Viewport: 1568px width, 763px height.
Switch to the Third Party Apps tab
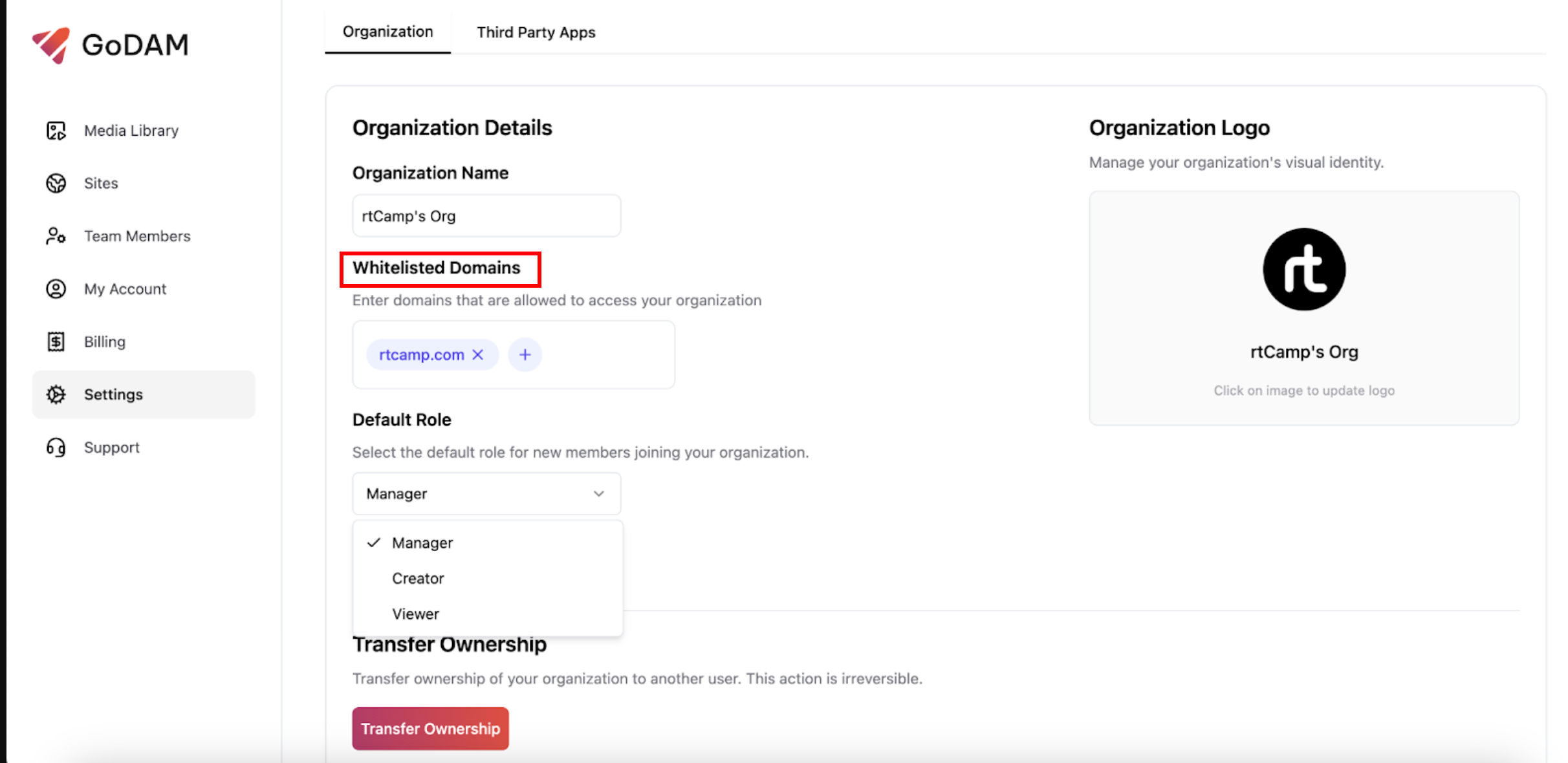pos(536,32)
